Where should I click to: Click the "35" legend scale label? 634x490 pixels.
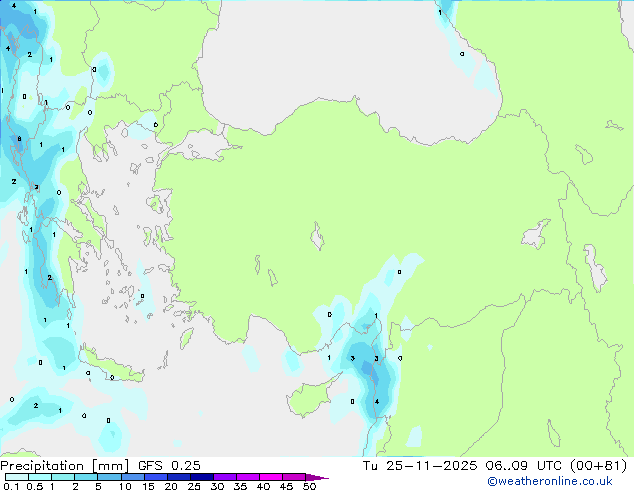tap(240, 486)
